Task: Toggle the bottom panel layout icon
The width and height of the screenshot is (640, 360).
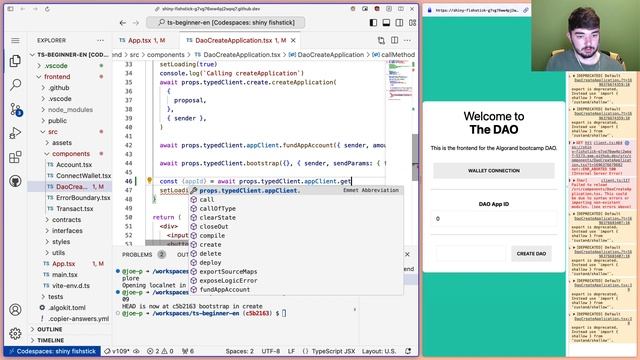Action: tap(386, 23)
